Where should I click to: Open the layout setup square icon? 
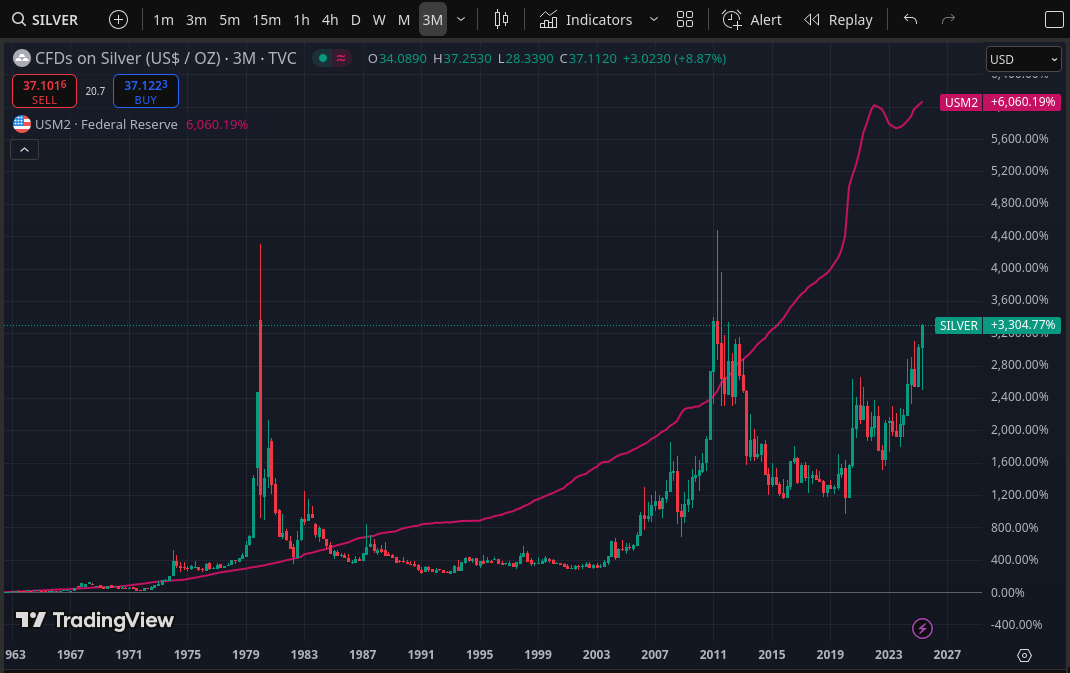point(1054,20)
